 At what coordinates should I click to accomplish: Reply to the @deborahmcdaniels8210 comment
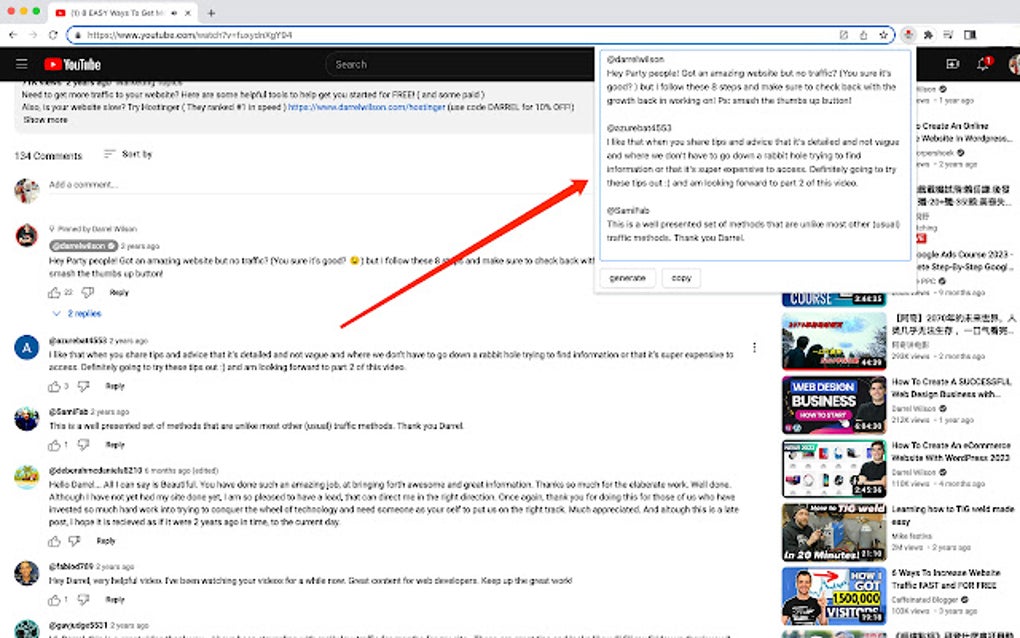click(106, 541)
